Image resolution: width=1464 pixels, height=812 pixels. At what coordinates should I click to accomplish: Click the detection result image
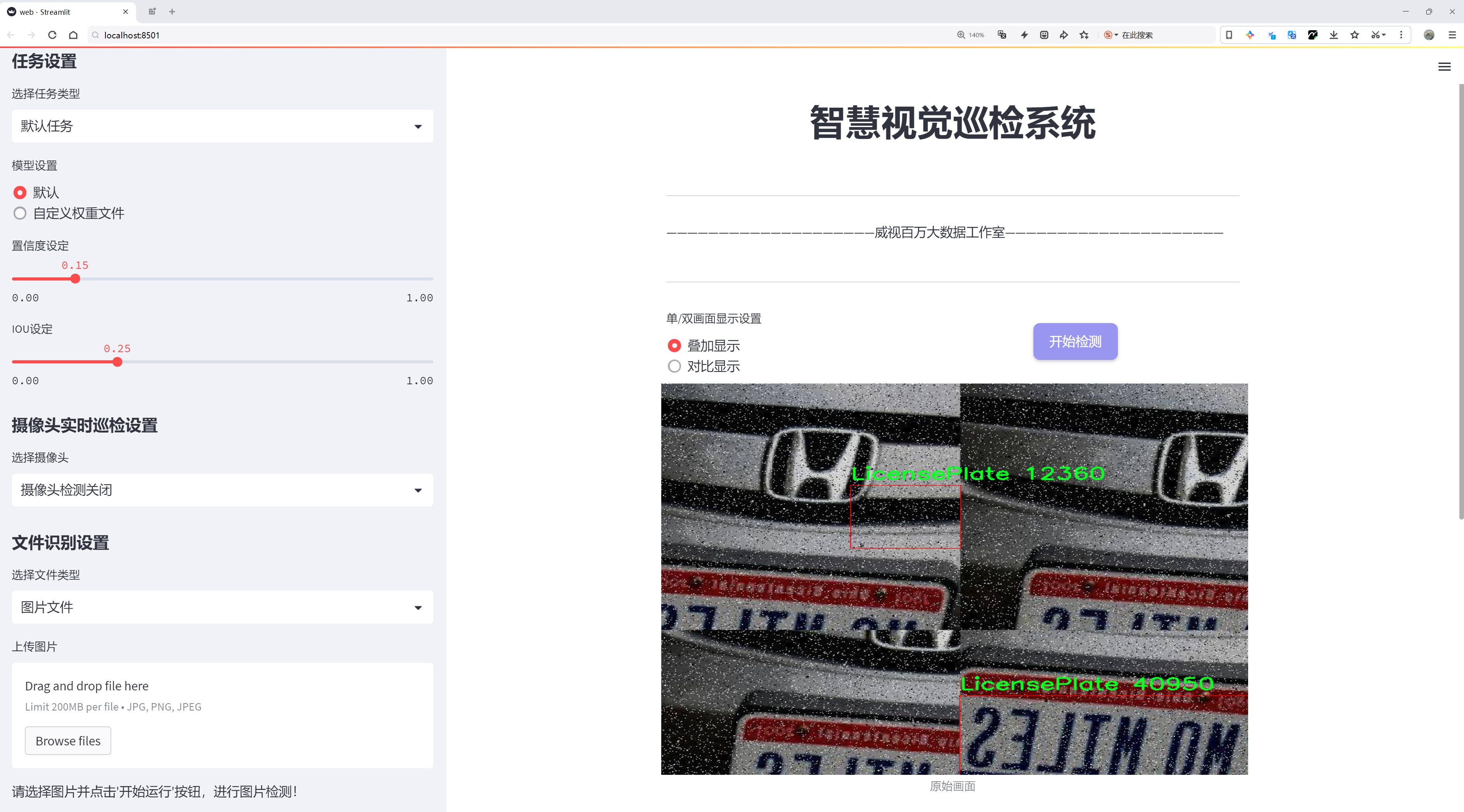[x=954, y=579]
